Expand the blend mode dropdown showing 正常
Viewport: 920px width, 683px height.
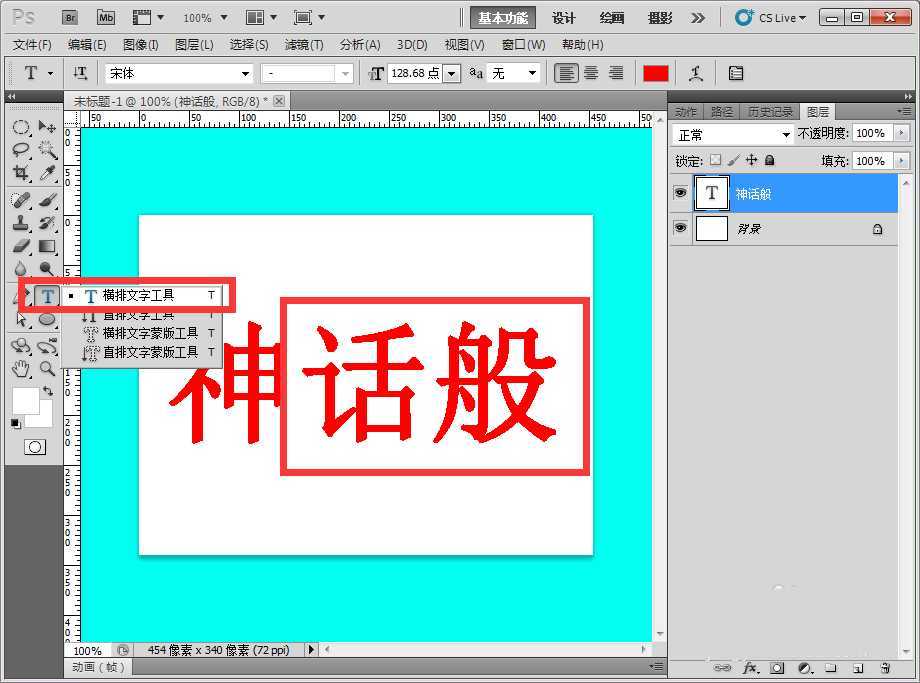pos(787,133)
